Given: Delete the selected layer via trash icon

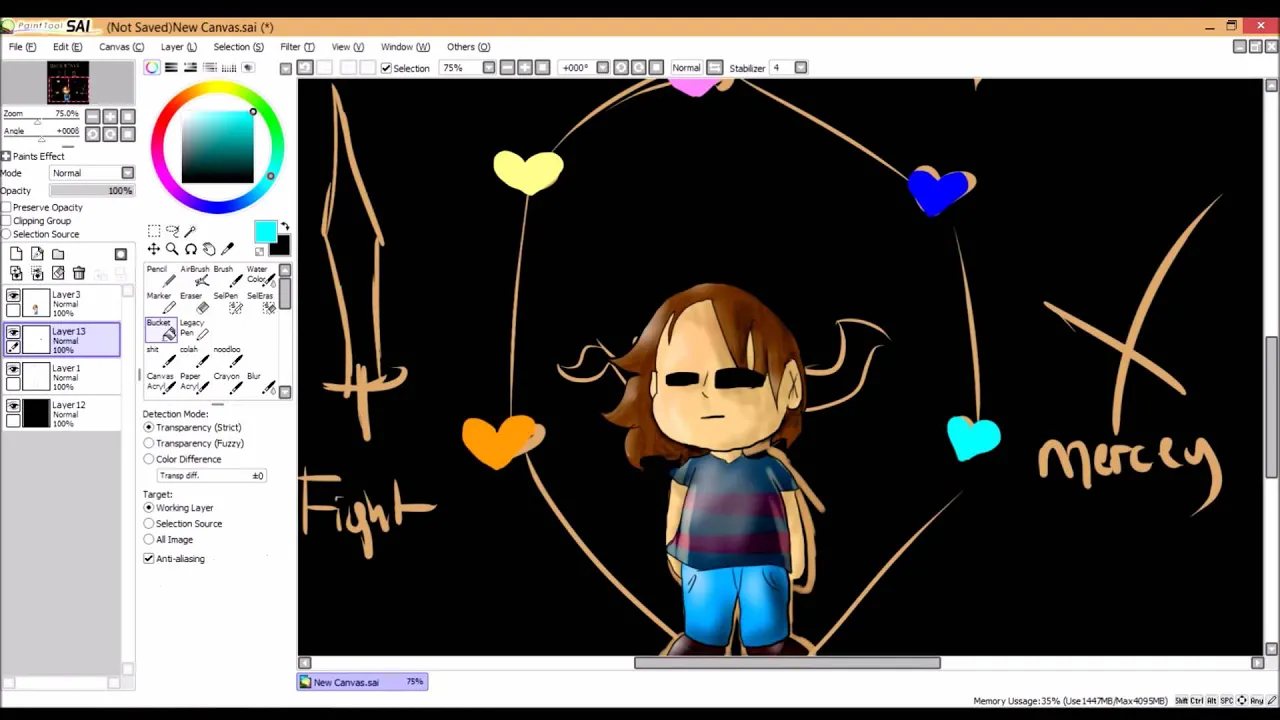Looking at the screenshot, I should click(x=79, y=273).
